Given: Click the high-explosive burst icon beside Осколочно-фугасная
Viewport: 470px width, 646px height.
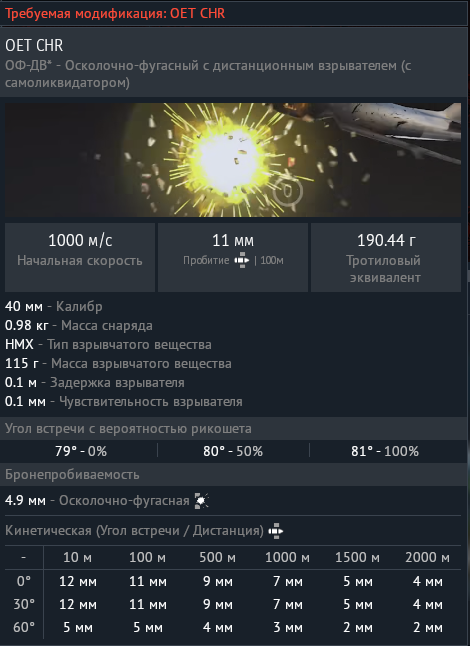Looking at the screenshot, I should [x=202, y=501].
